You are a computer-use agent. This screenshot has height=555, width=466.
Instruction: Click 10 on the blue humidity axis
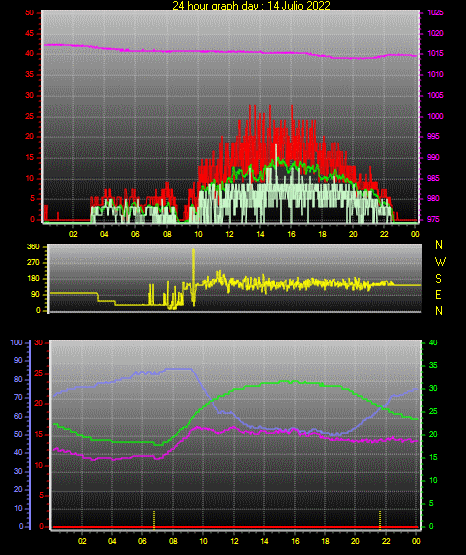(x=18, y=508)
